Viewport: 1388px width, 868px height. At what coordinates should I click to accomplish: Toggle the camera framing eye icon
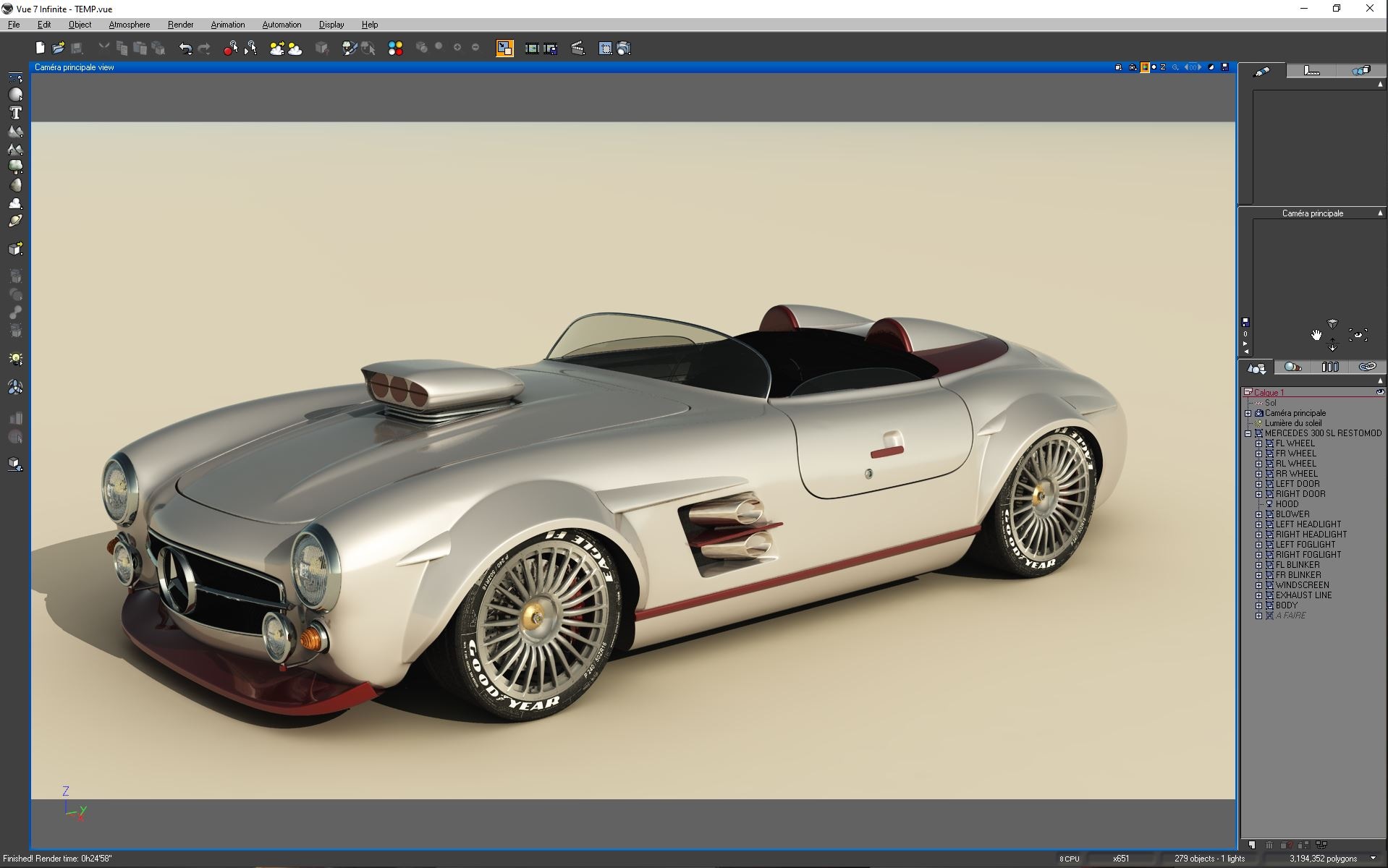pos(1358,334)
